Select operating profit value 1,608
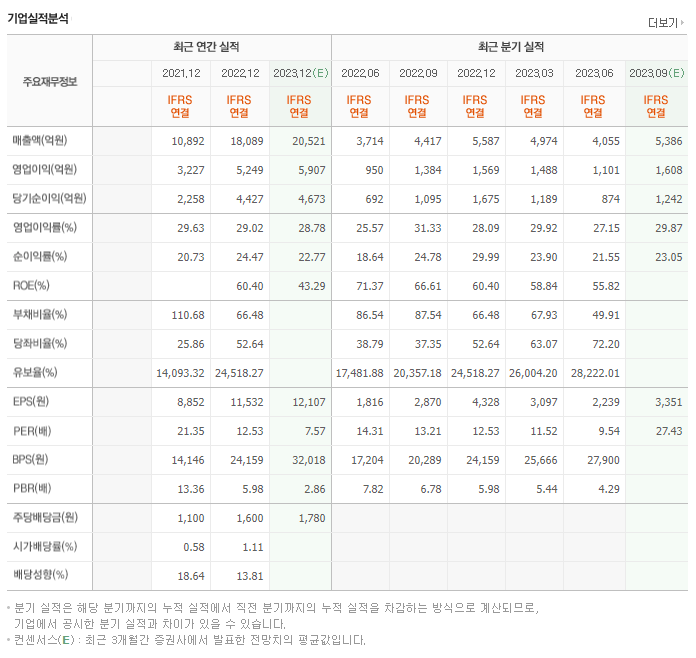Viewport: 696px width, 658px height. [668, 170]
